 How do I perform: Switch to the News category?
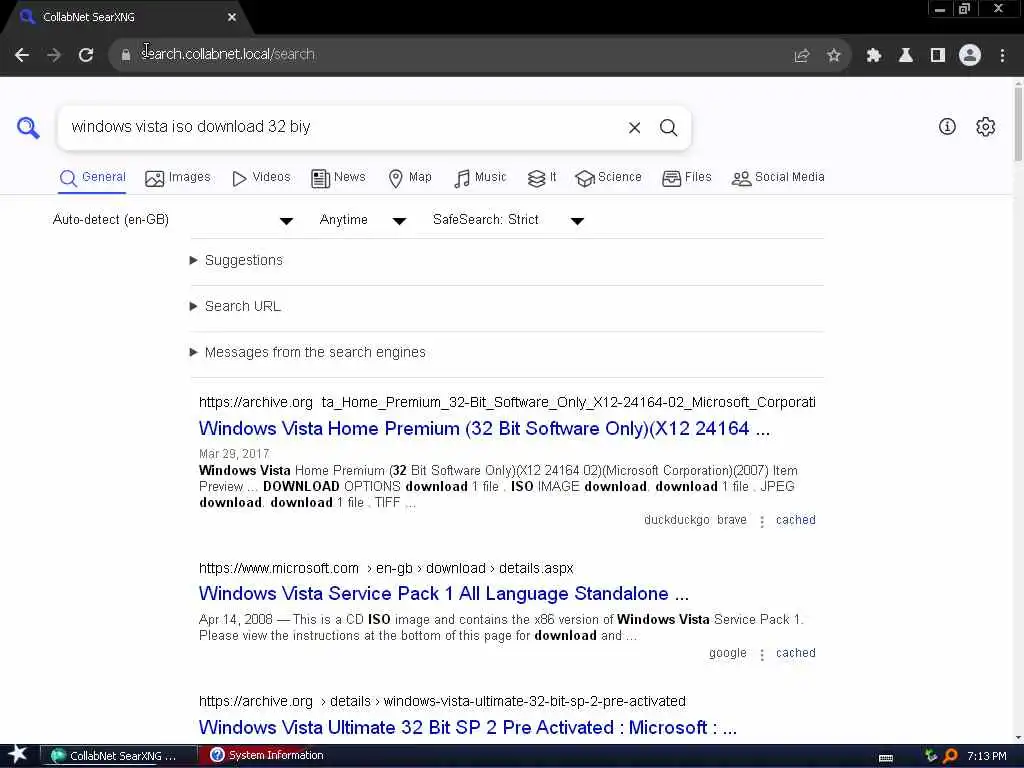click(x=338, y=178)
